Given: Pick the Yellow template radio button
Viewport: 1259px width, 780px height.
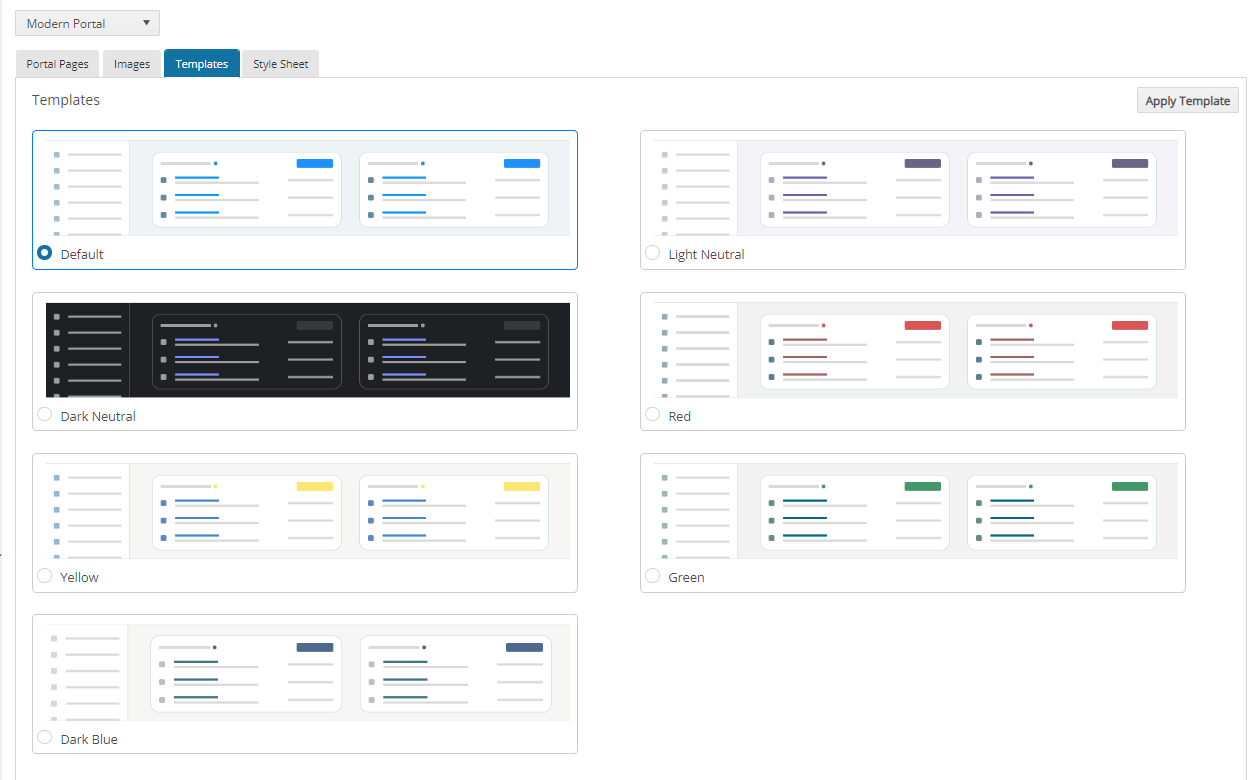Looking at the screenshot, I should click(x=45, y=576).
